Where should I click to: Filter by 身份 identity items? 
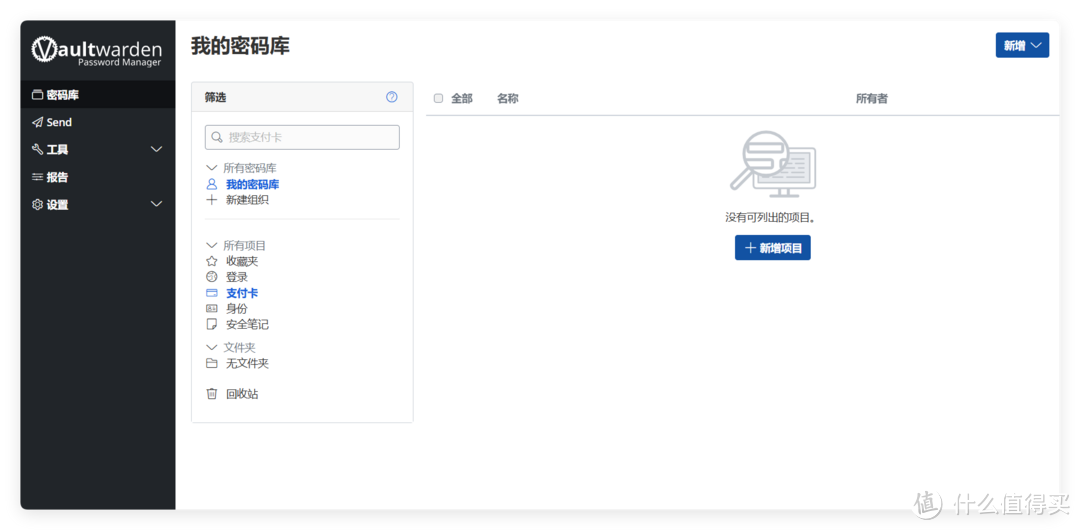(x=236, y=309)
